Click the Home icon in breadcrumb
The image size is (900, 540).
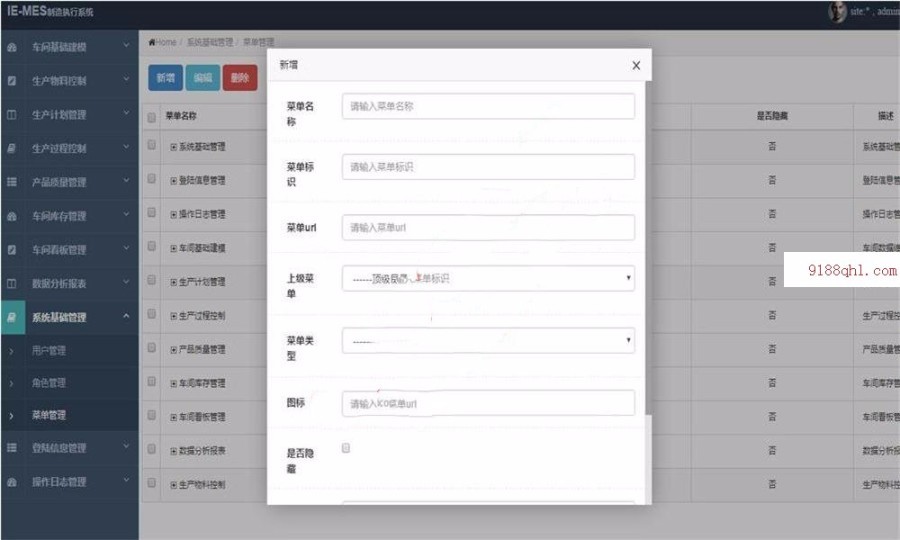point(152,42)
